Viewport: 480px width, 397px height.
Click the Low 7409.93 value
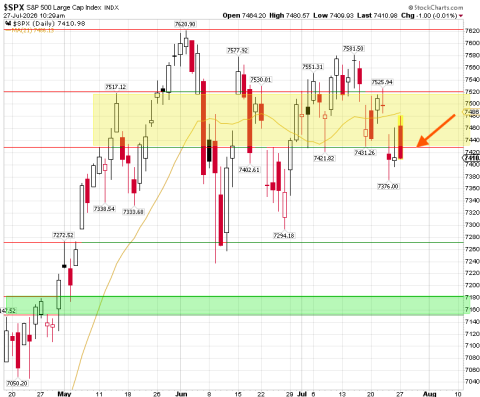[333, 15]
